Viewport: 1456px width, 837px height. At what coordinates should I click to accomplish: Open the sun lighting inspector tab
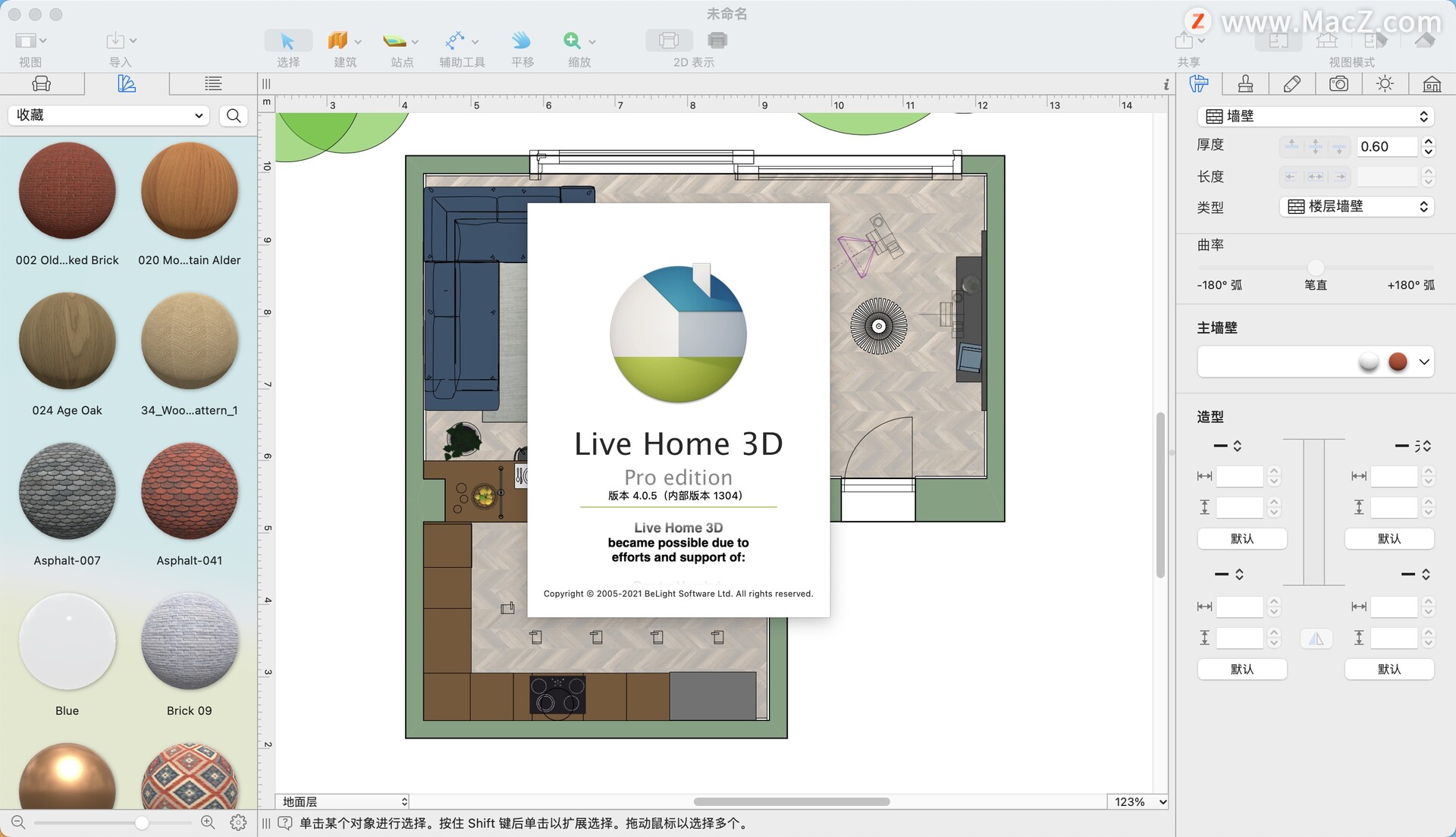pyautogui.click(x=1385, y=83)
